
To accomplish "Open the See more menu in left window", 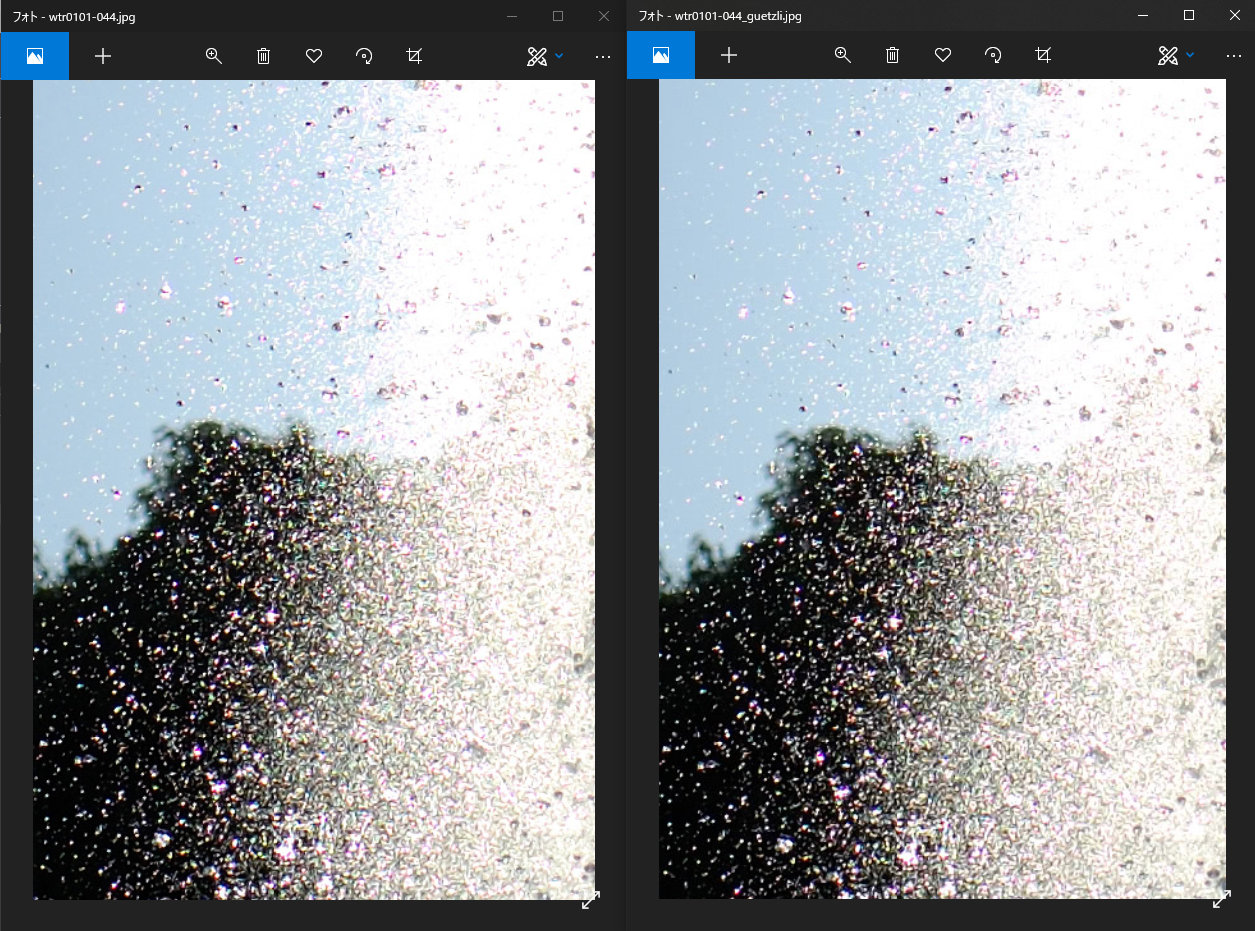I will pos(602,56).
